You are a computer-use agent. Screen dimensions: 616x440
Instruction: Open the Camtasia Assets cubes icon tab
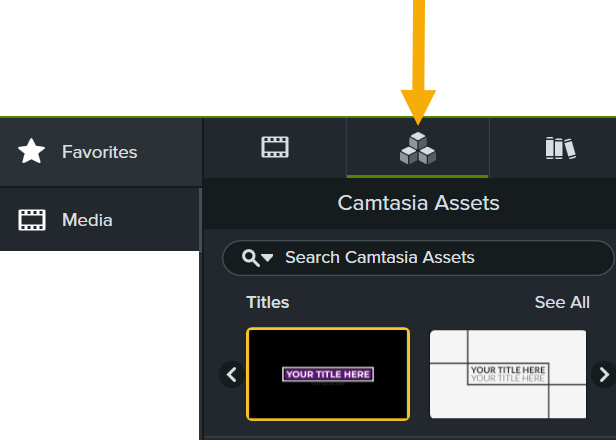coord(418,148)
